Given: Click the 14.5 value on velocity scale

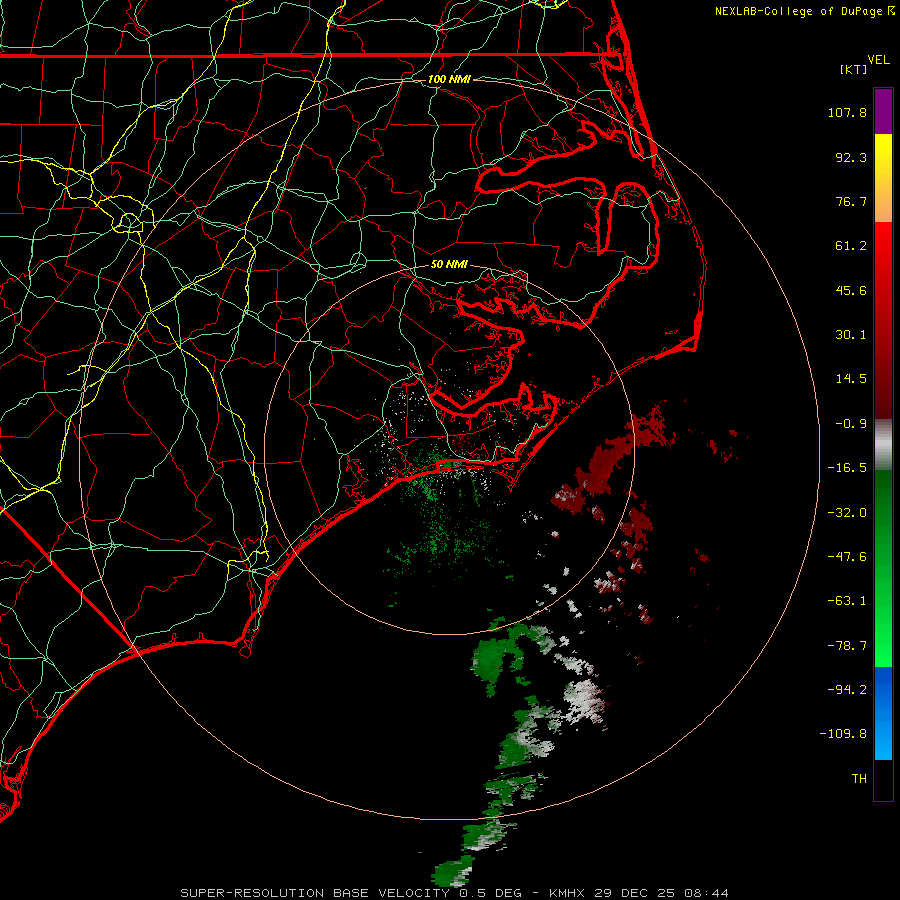Looking at the screenshot, I should point(851,379).
